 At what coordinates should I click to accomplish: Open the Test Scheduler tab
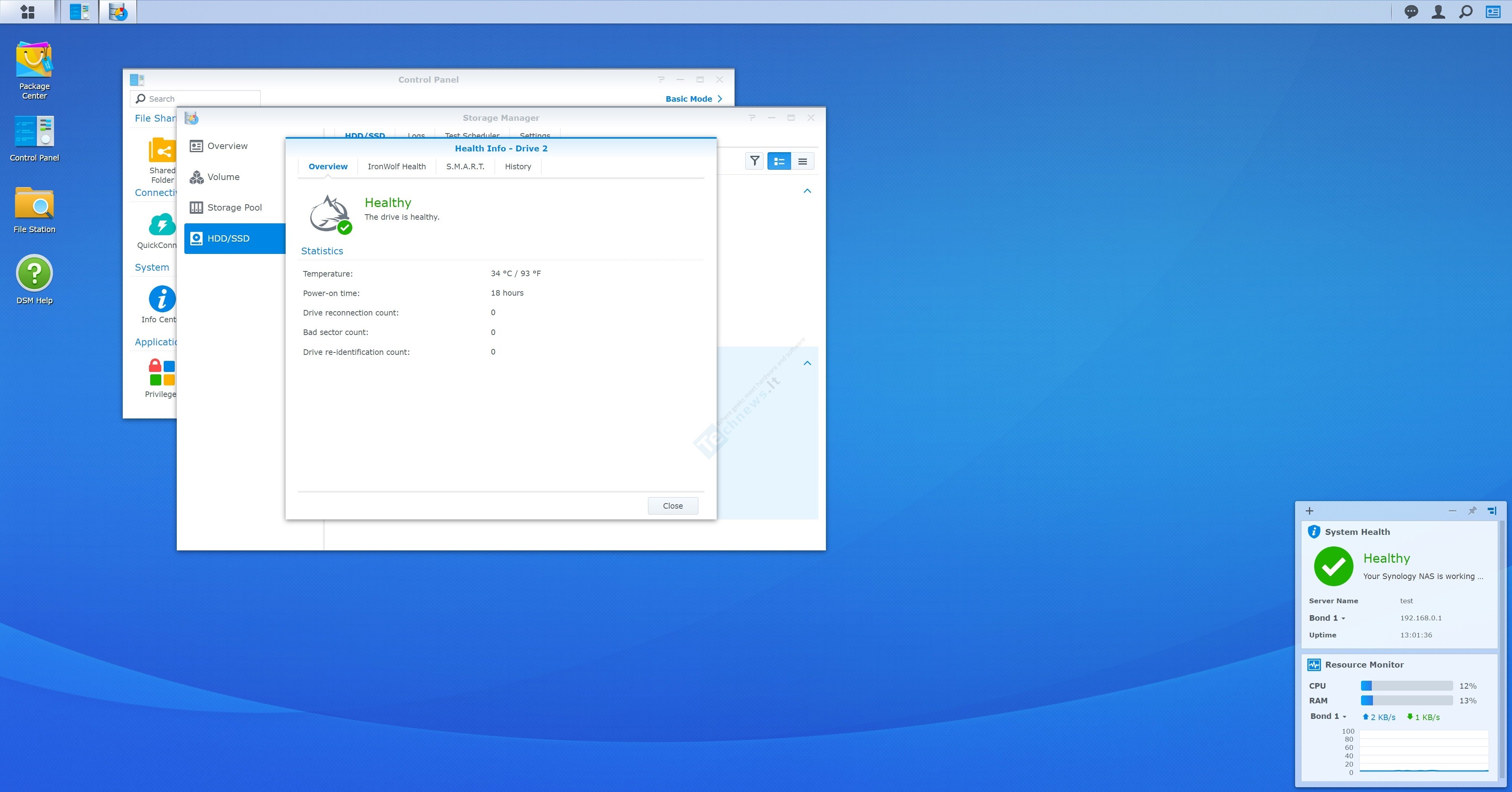pyautogui.click(x=472, y=135)
